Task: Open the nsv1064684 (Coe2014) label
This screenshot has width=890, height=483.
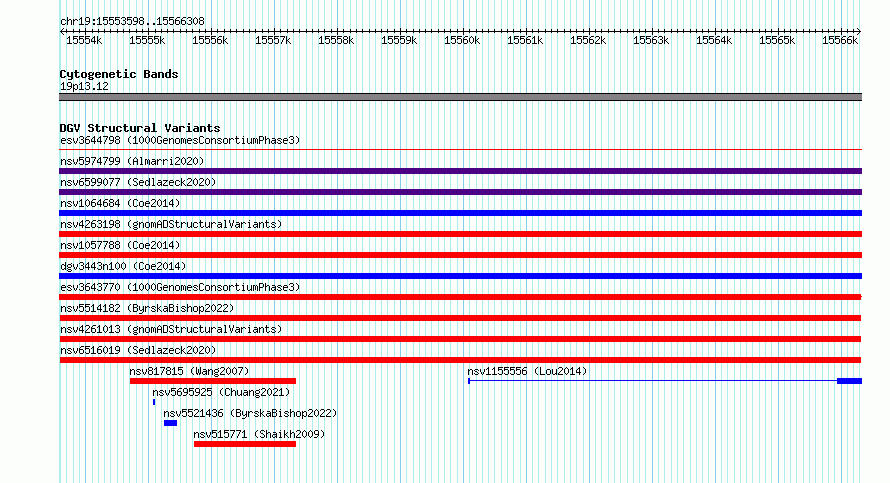Action: (120, 203)
